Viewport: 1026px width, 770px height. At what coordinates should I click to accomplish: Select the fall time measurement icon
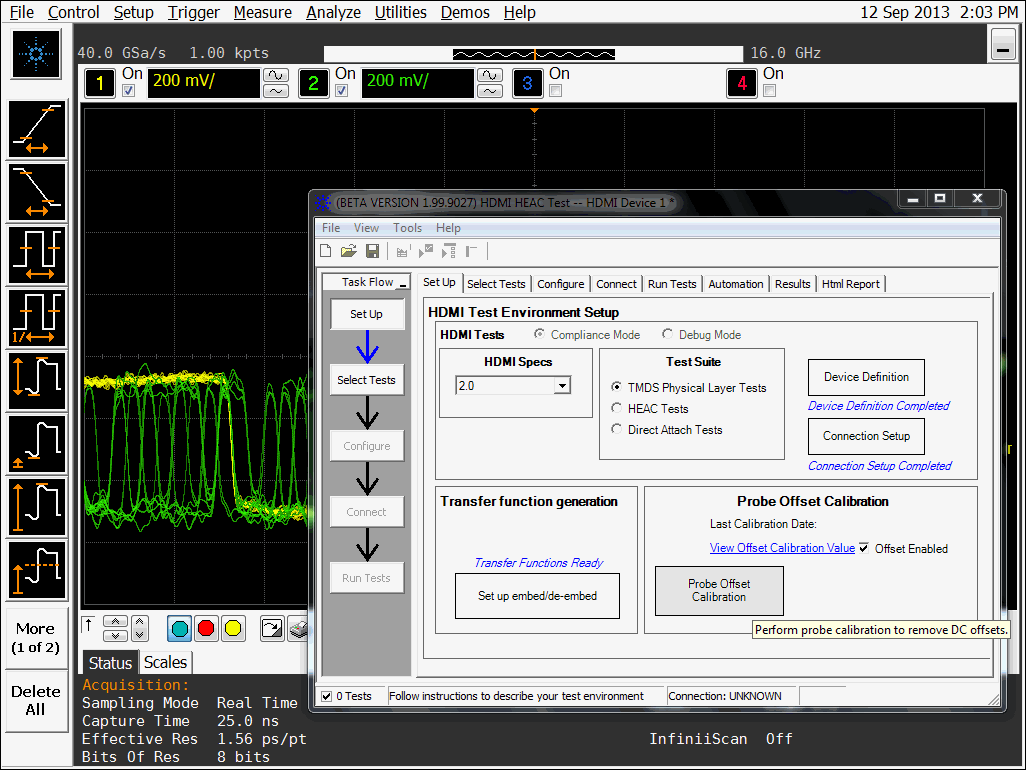click(37, 192)
